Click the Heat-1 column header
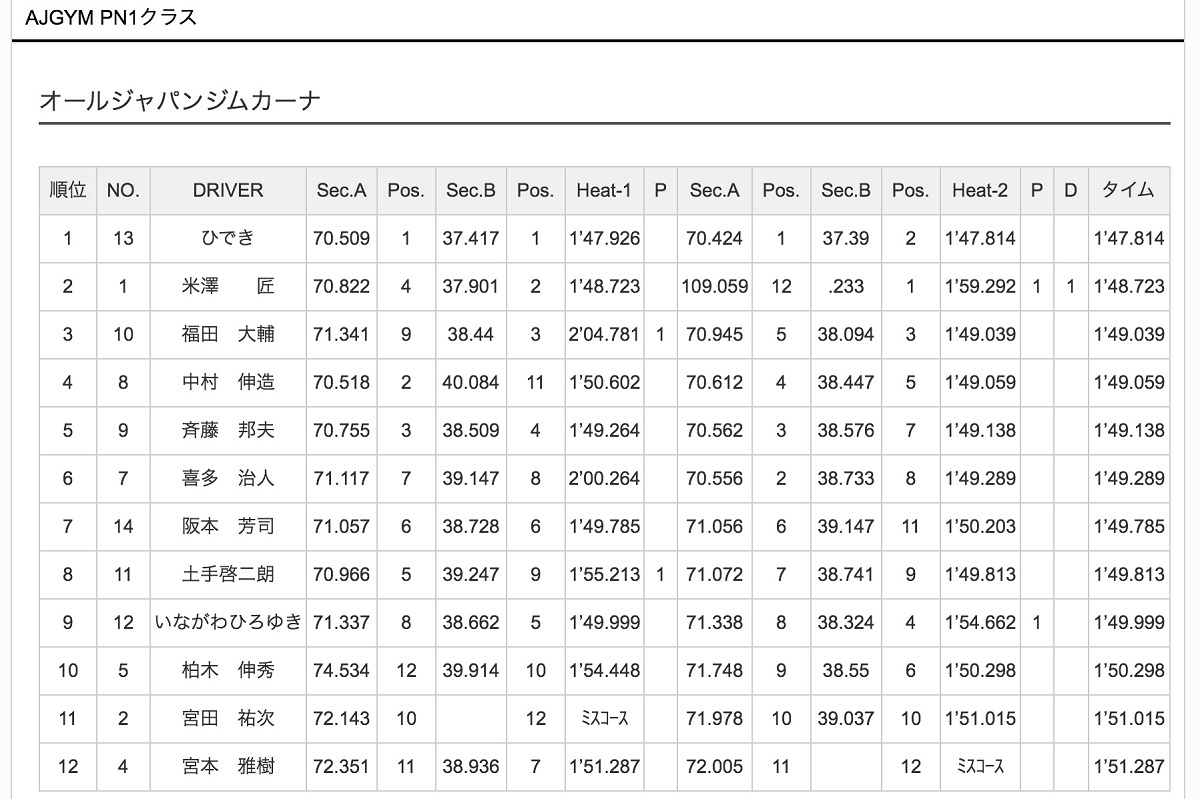This screenshot has width=1200, height=799. coord(604,190)
